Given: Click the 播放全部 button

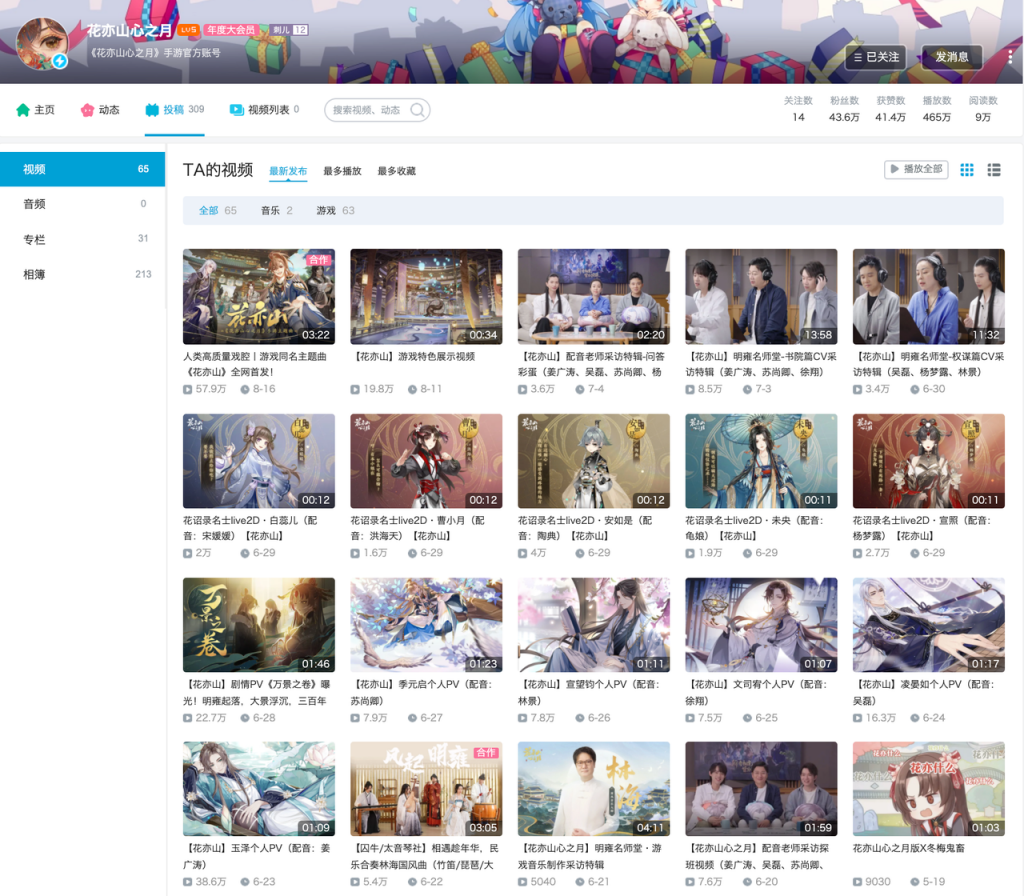Looking at the screenshot, I should click(916, 169).
